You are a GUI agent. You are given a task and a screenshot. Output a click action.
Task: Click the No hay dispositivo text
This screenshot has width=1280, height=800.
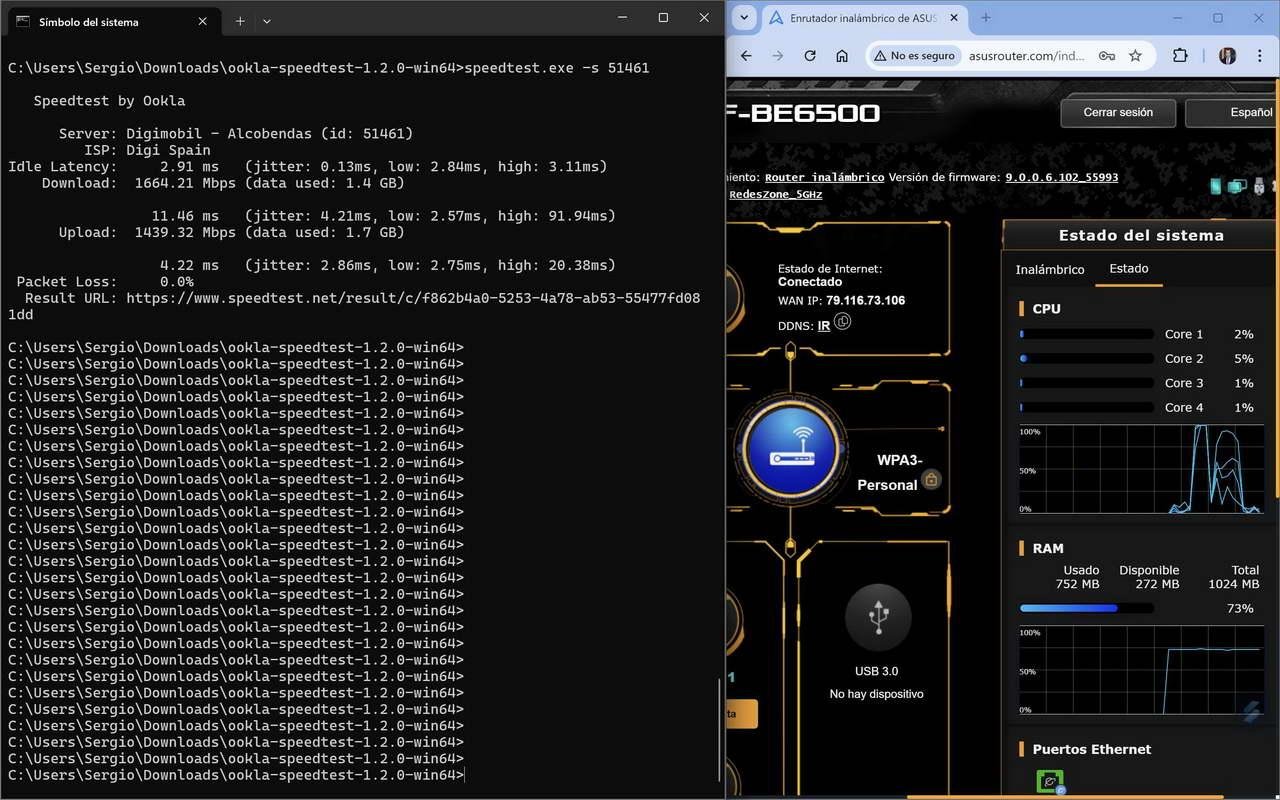[876, 694]
